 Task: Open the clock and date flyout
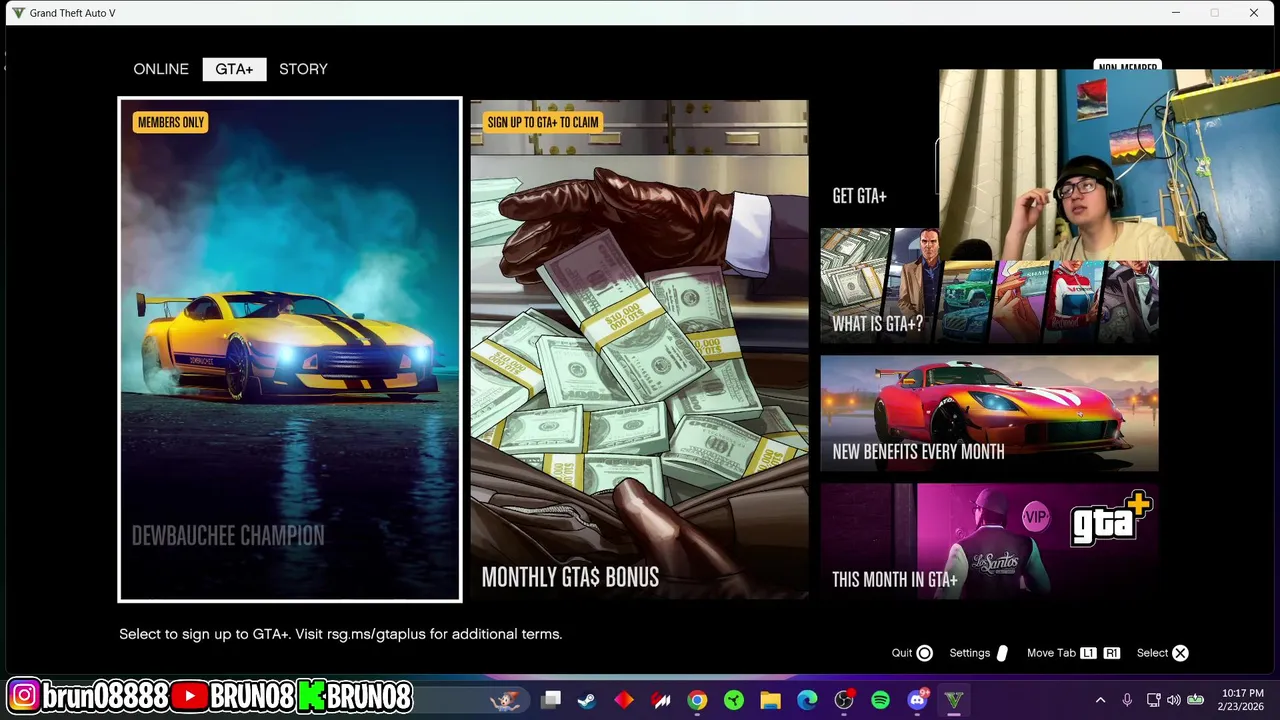point(1242,700)
